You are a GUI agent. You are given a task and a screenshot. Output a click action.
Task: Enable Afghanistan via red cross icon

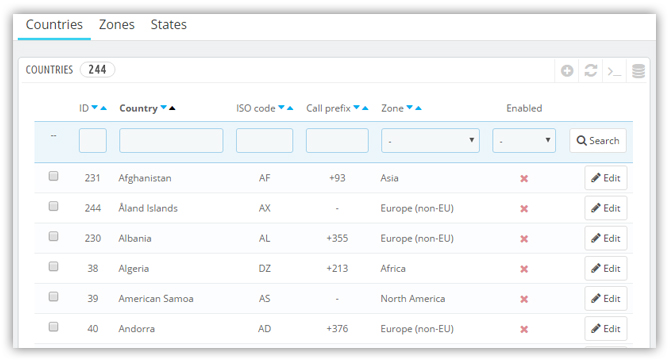(524, 179)
